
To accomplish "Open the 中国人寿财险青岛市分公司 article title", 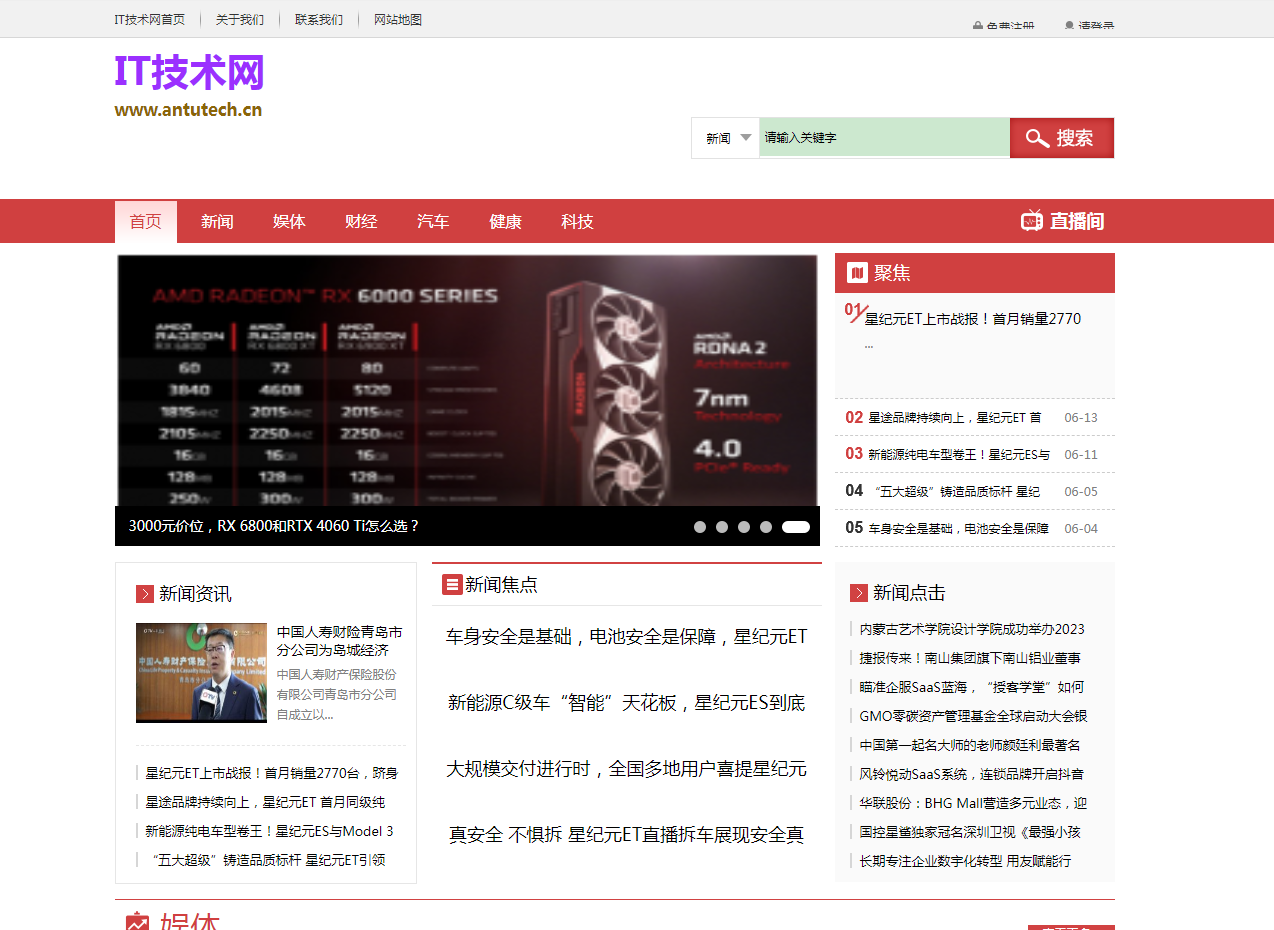I will [340, 641].
